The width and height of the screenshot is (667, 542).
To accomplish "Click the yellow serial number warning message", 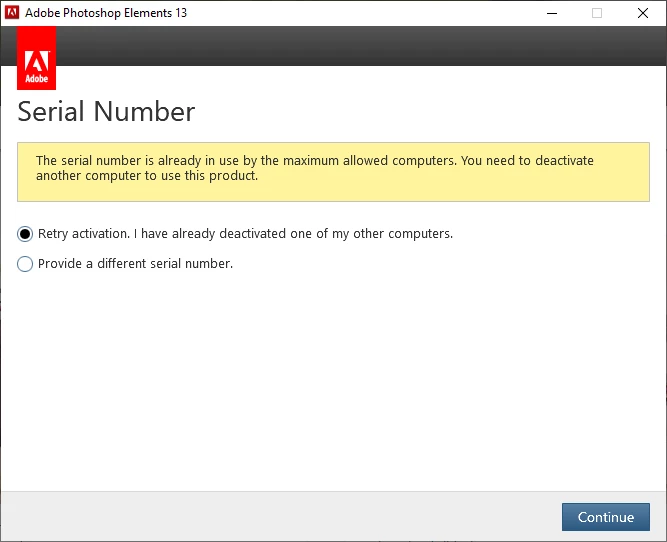I will point(333,172).
